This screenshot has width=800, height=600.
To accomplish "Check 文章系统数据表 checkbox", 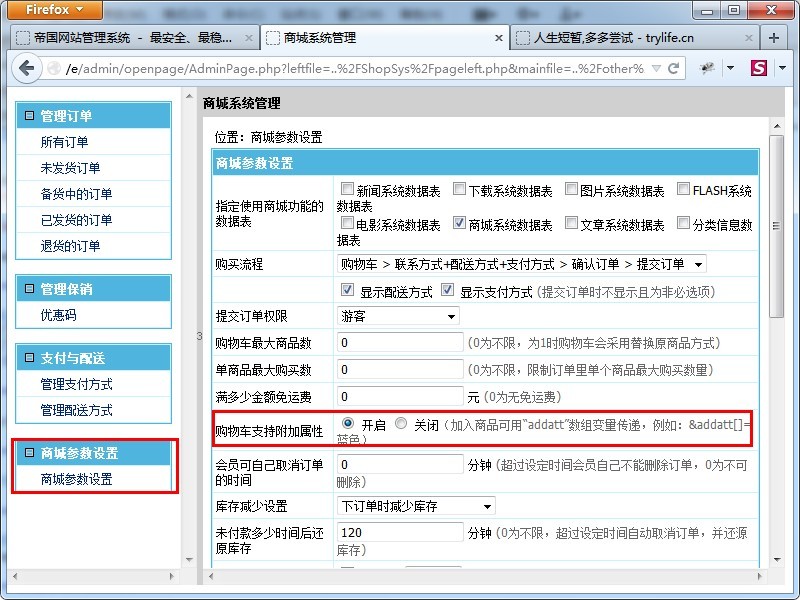I will [571, 222].
